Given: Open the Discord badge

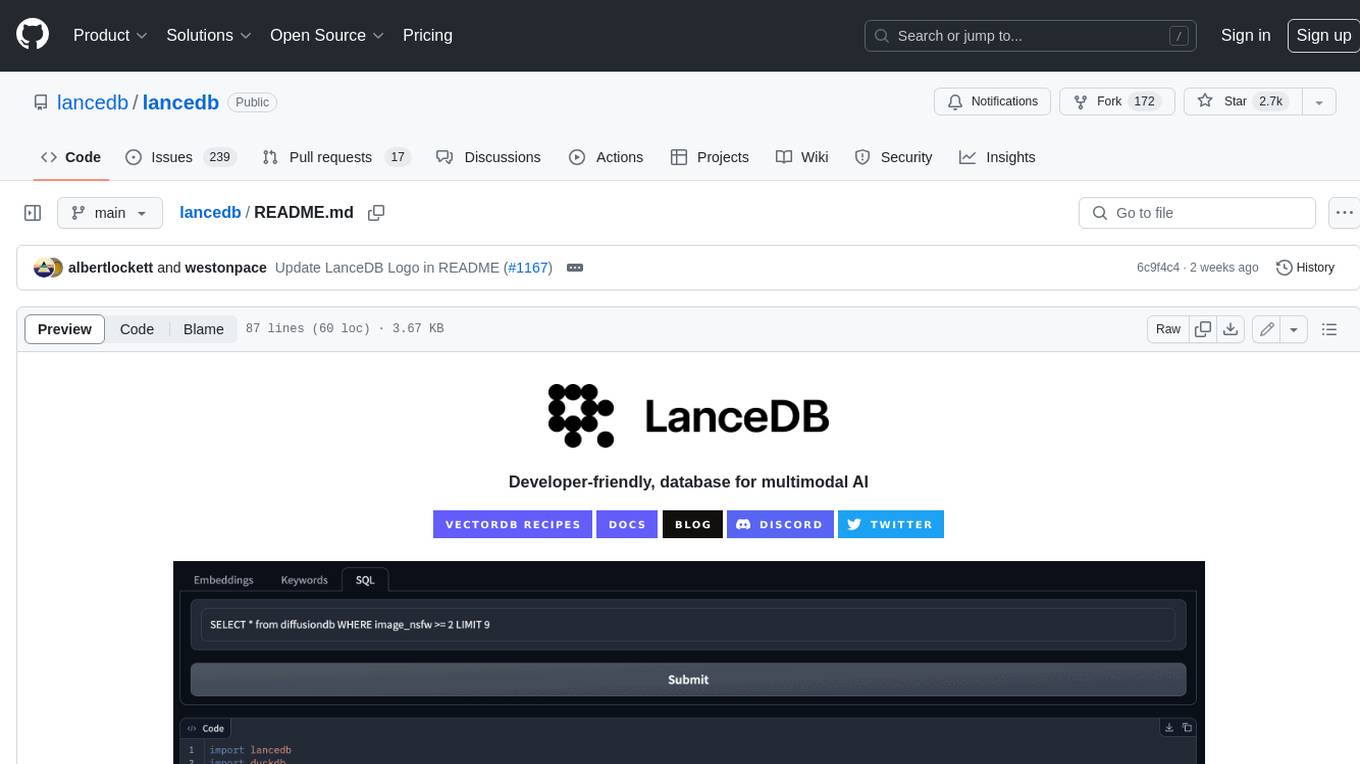Looking at the screenshot, I should pyautogui.click(x=780, y=524).
